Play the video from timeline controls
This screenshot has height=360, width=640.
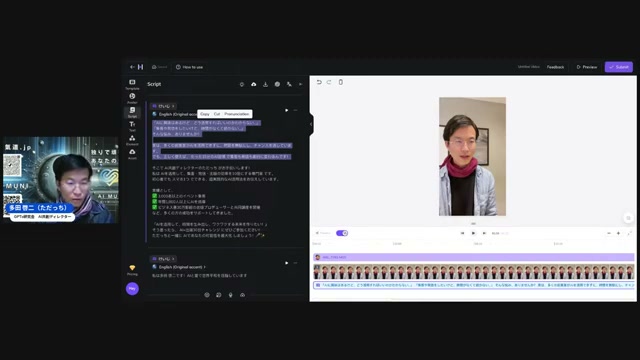(x=473, y=233)
